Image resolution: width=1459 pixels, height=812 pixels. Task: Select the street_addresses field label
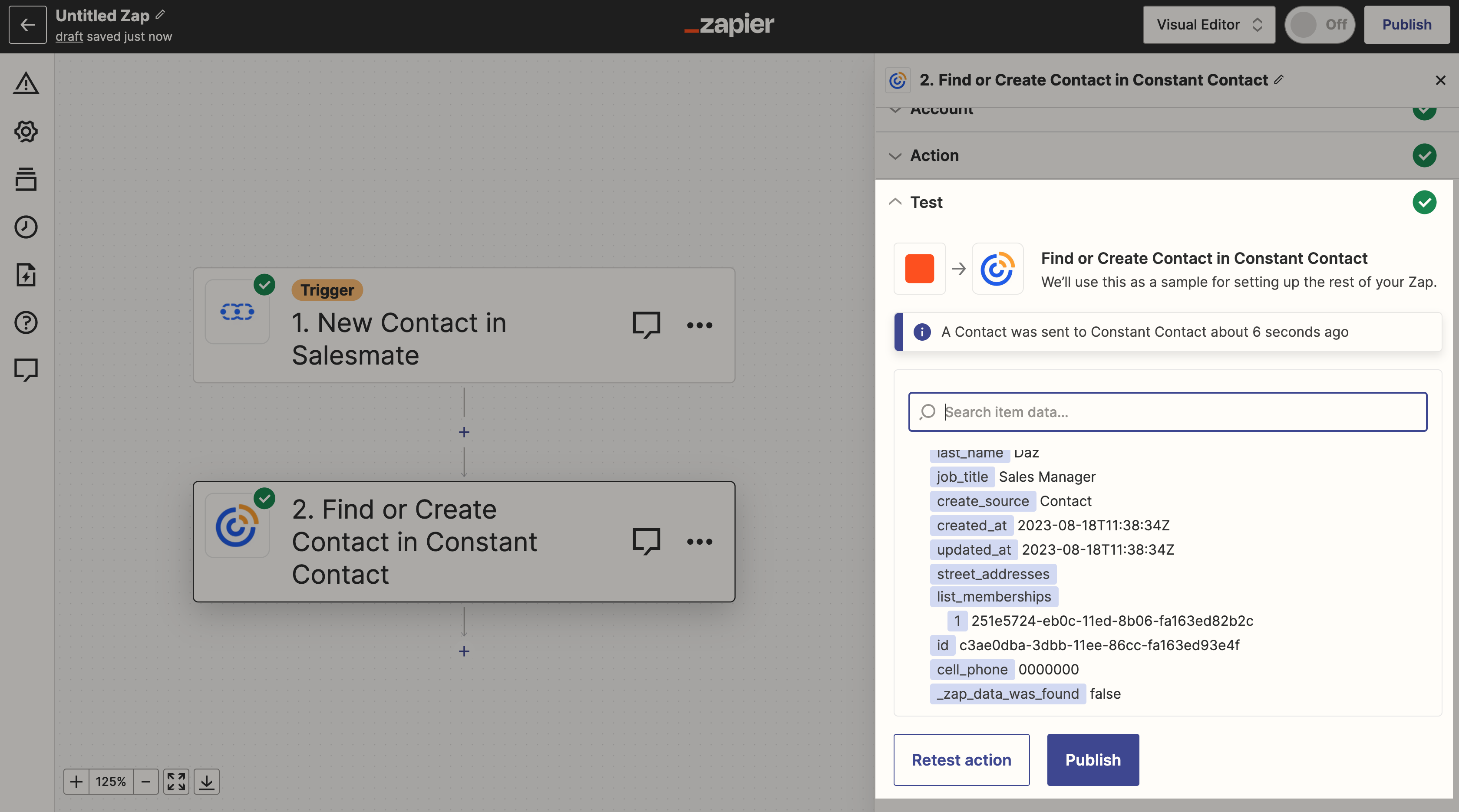coord(993,574)
